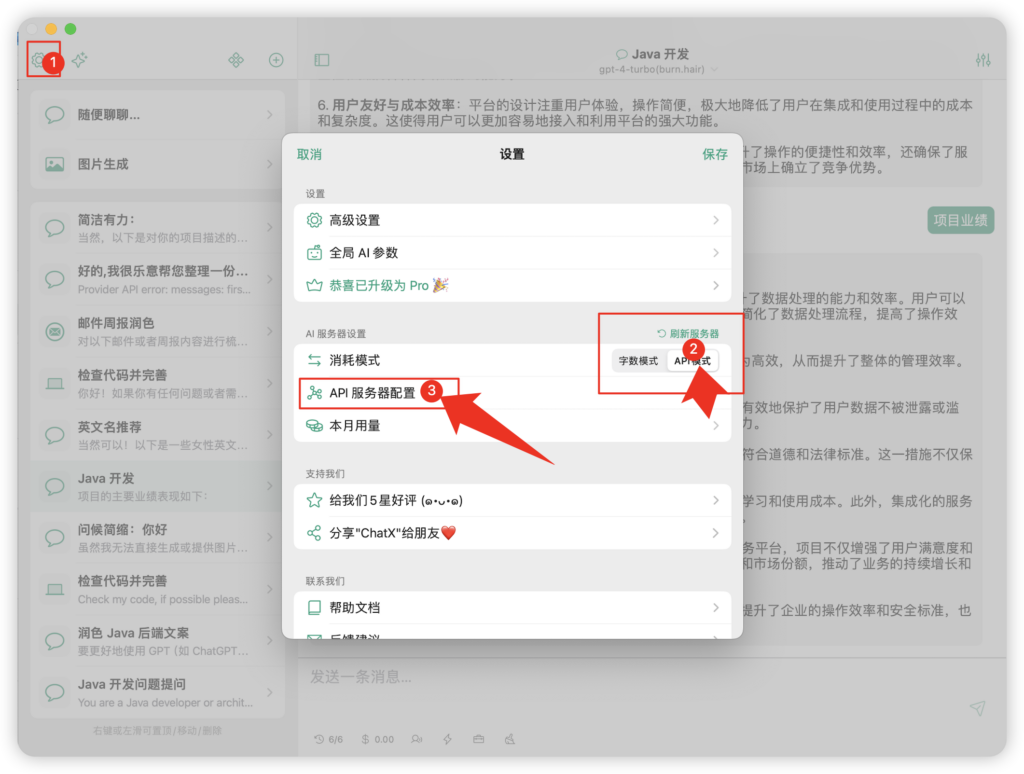This screenshot has height=774, width=1024.
Task: Click the broom clear-chat icon
Action: 509,739
